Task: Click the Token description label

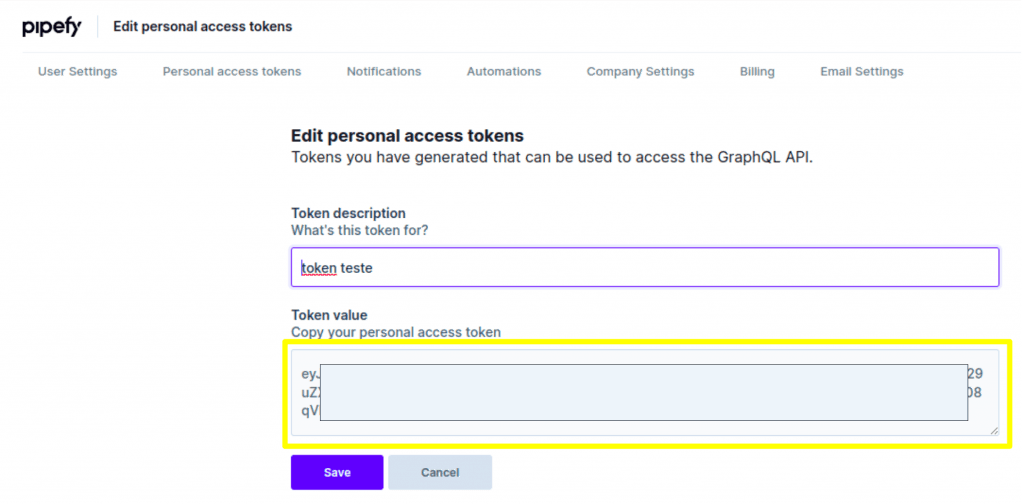Action: 348,213
